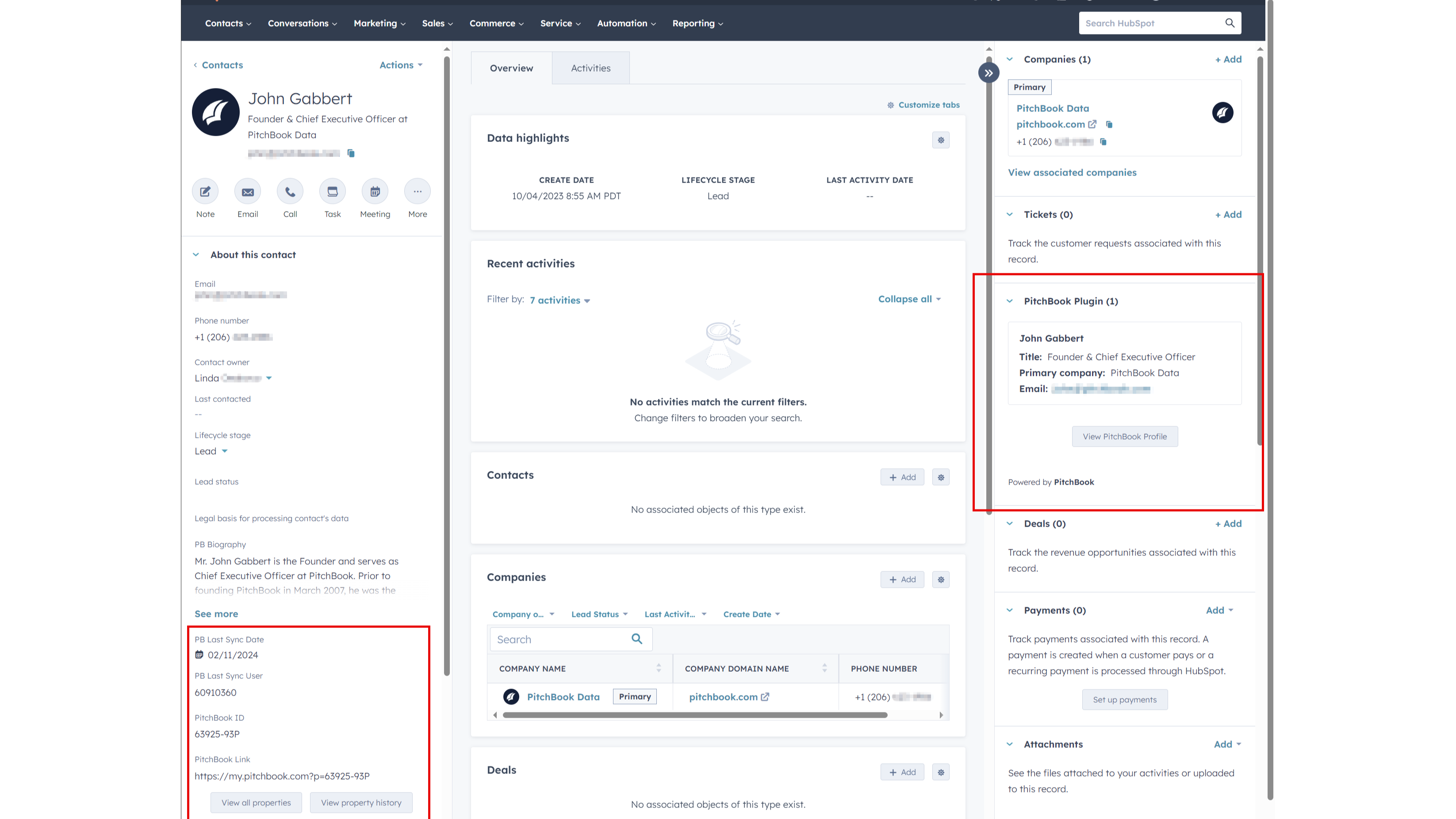Viewport: 1456px width, 819px height.
Task: Open Collapse all dropdown
Action: (x=909, y=299)
